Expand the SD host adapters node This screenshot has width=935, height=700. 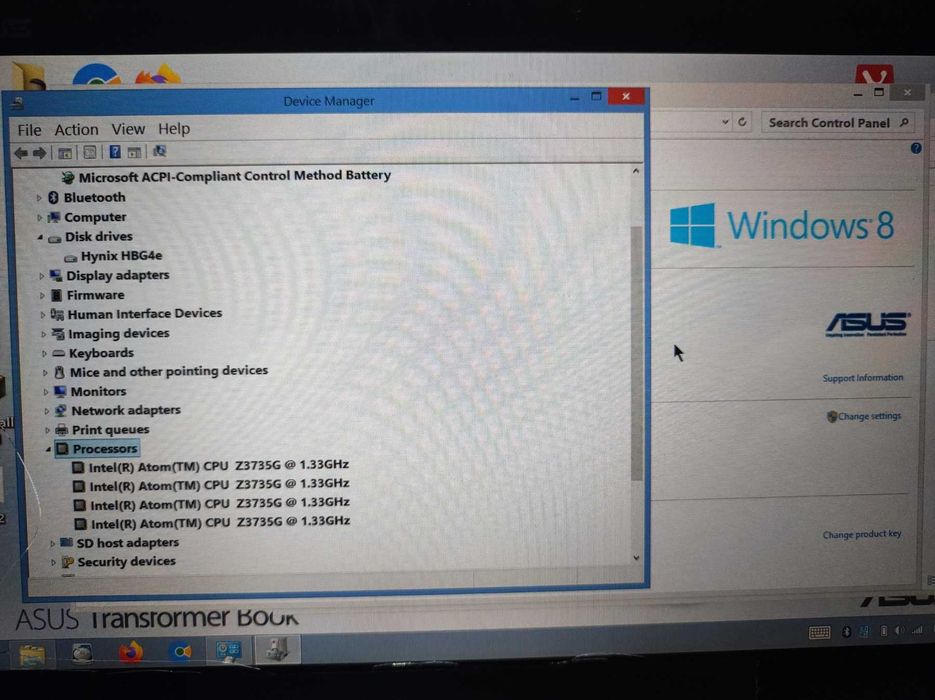52,544
